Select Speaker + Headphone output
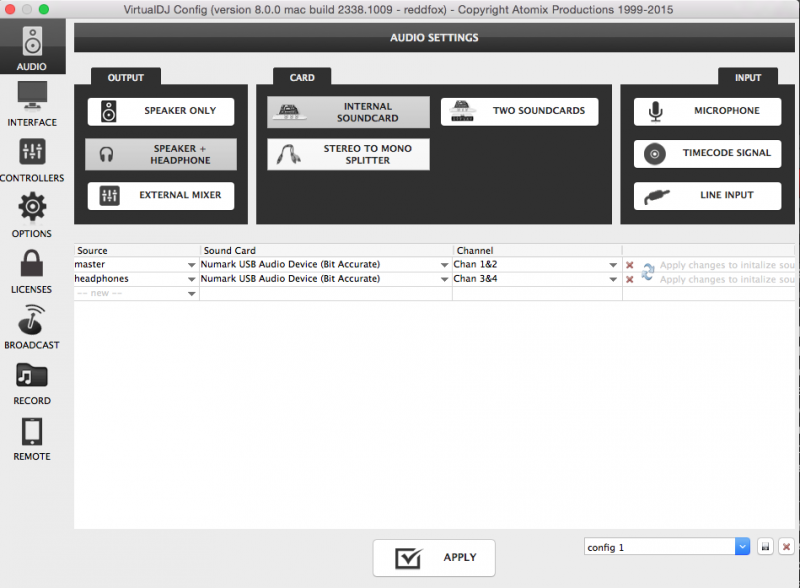 click(x=161, y=154)
